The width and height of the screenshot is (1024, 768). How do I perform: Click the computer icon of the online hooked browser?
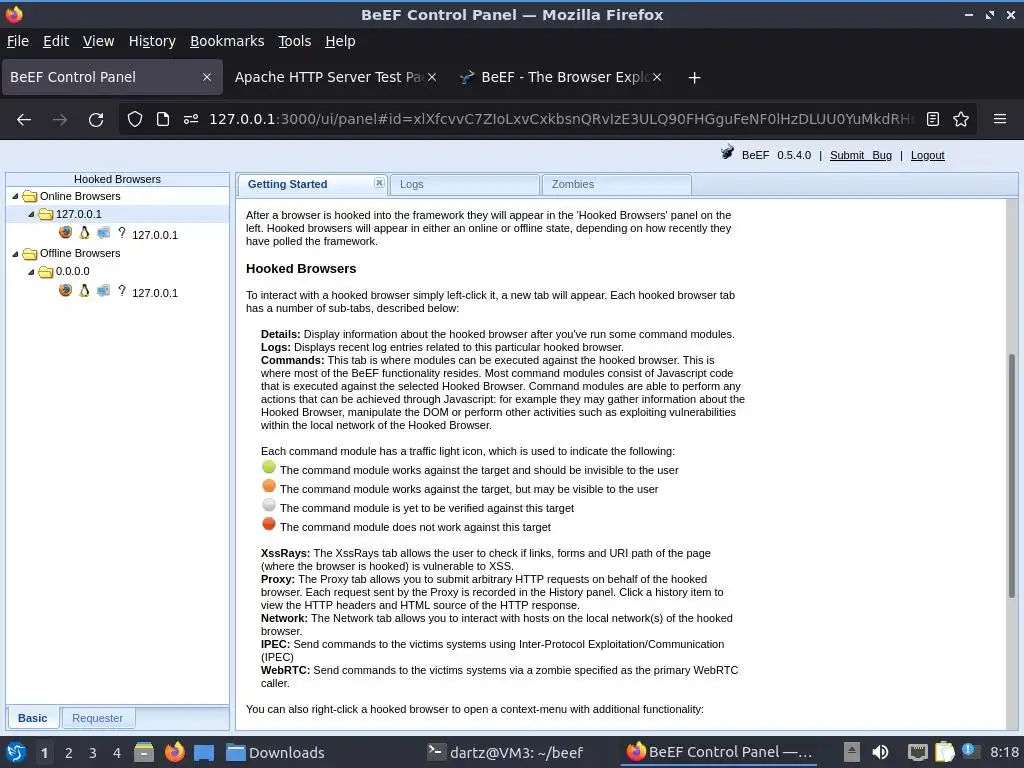(x=103, y=232)
